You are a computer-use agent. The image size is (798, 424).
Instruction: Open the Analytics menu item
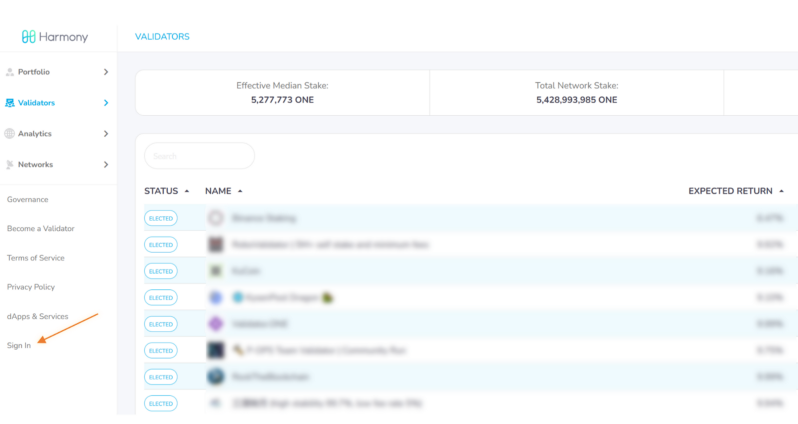point(35,134)
